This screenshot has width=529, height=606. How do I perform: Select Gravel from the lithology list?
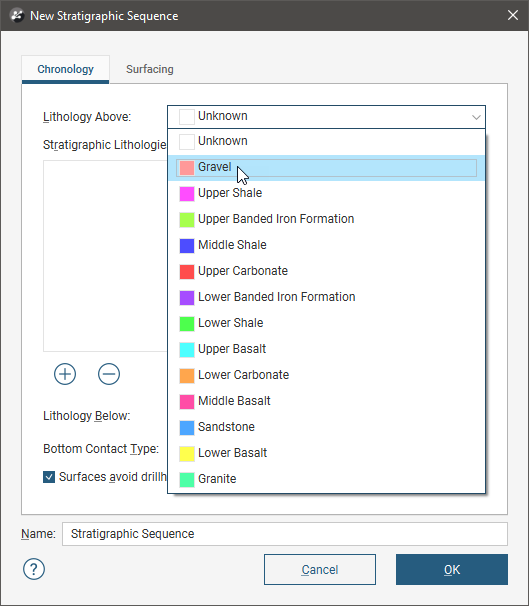326,168
